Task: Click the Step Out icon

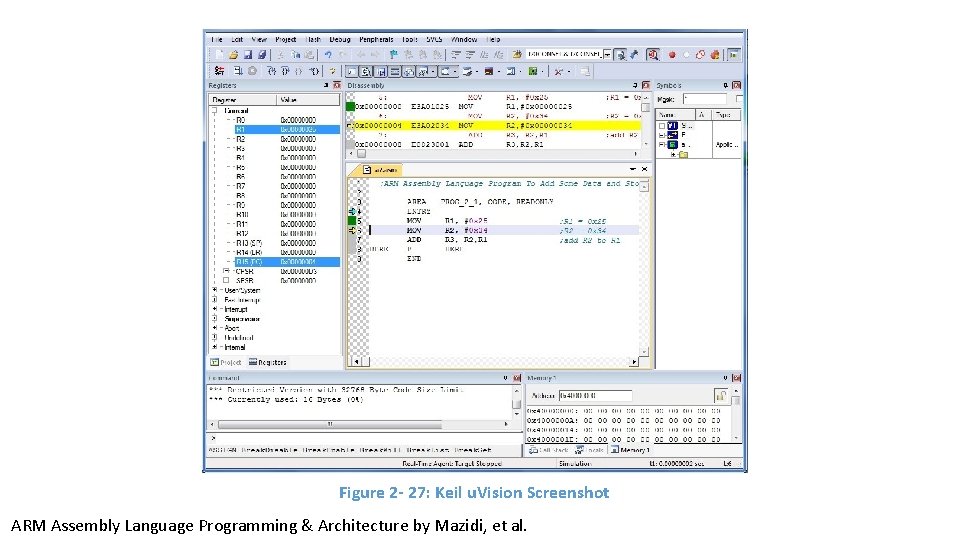Action: 298,71
